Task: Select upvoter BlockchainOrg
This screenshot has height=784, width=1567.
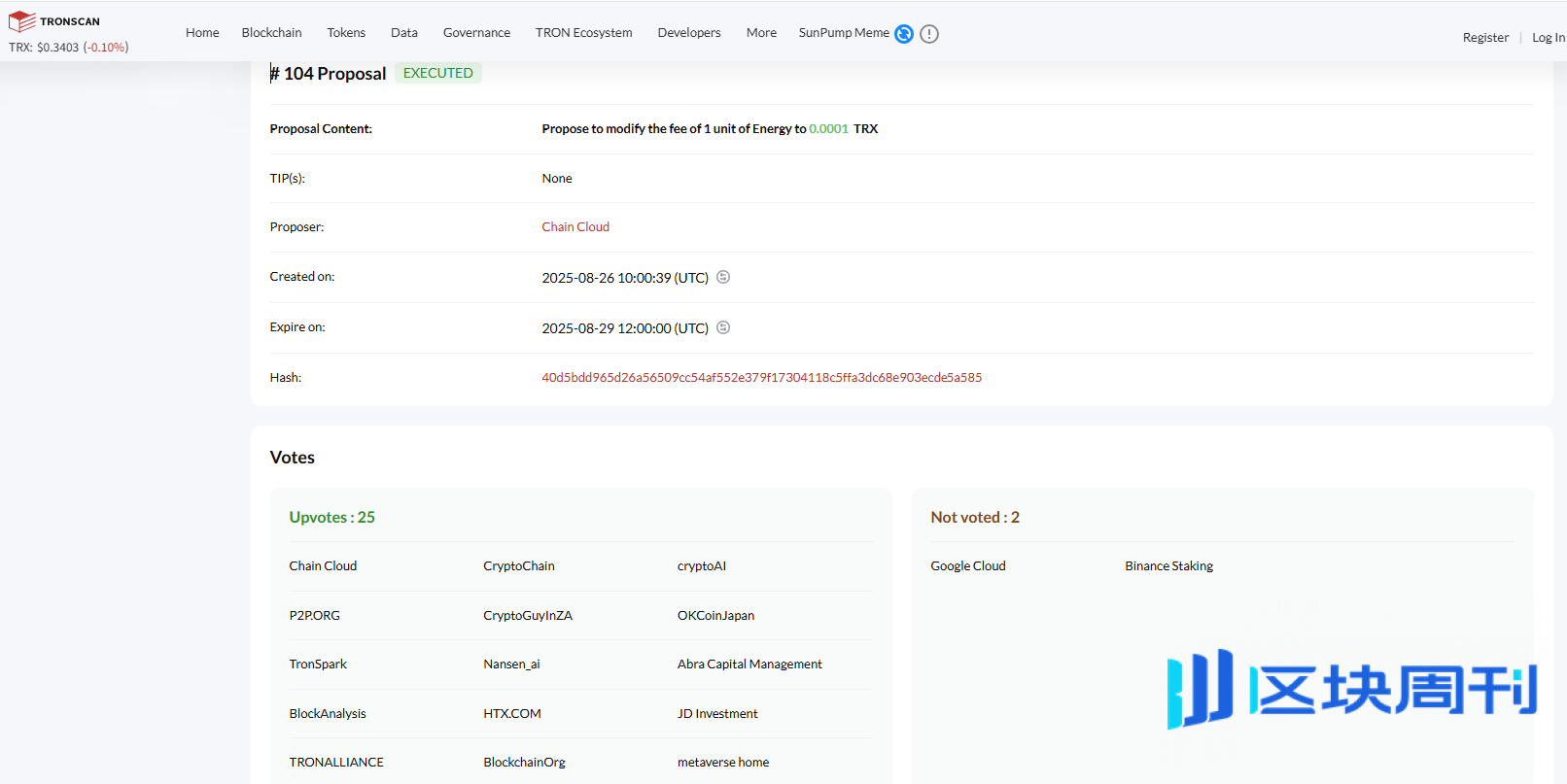Action: (524, 763)
